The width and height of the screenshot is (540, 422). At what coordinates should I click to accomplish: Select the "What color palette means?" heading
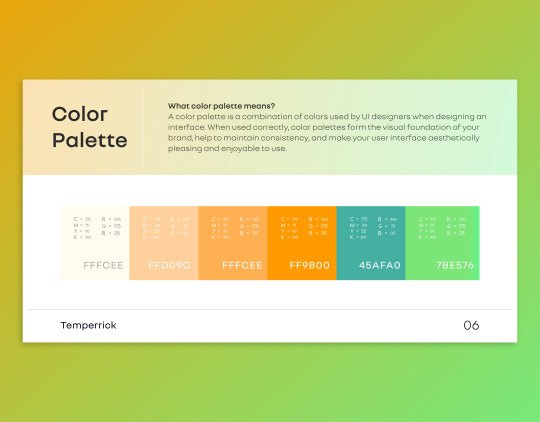tap(221, 106)
